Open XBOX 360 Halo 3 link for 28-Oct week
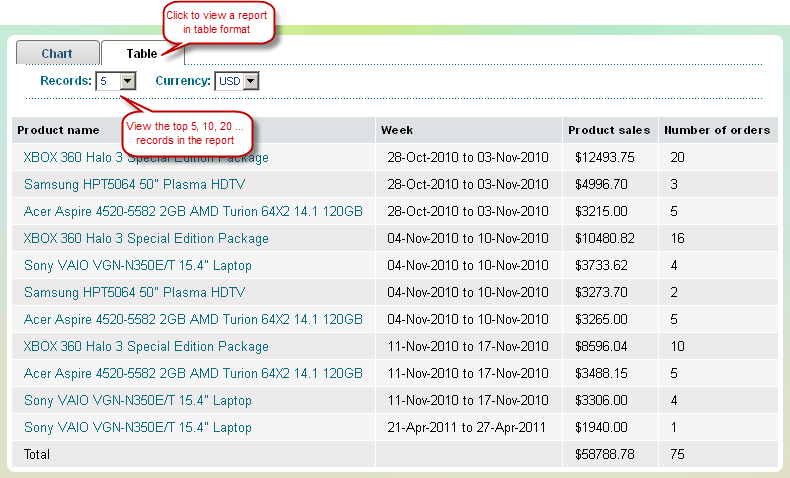This screenshot has height=478, width=790. click(x=146, y=158)
